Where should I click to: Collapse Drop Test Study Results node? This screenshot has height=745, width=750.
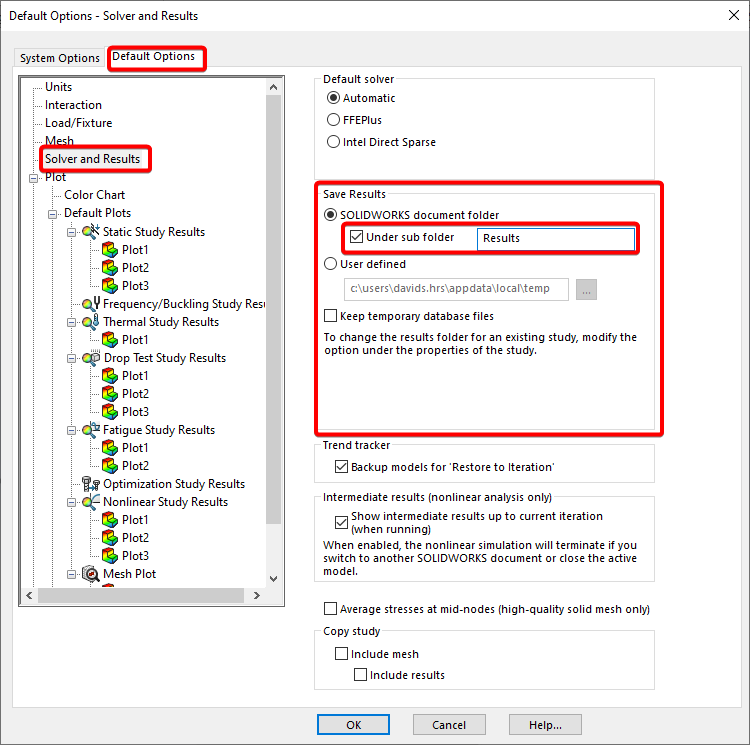click(71, 358)
